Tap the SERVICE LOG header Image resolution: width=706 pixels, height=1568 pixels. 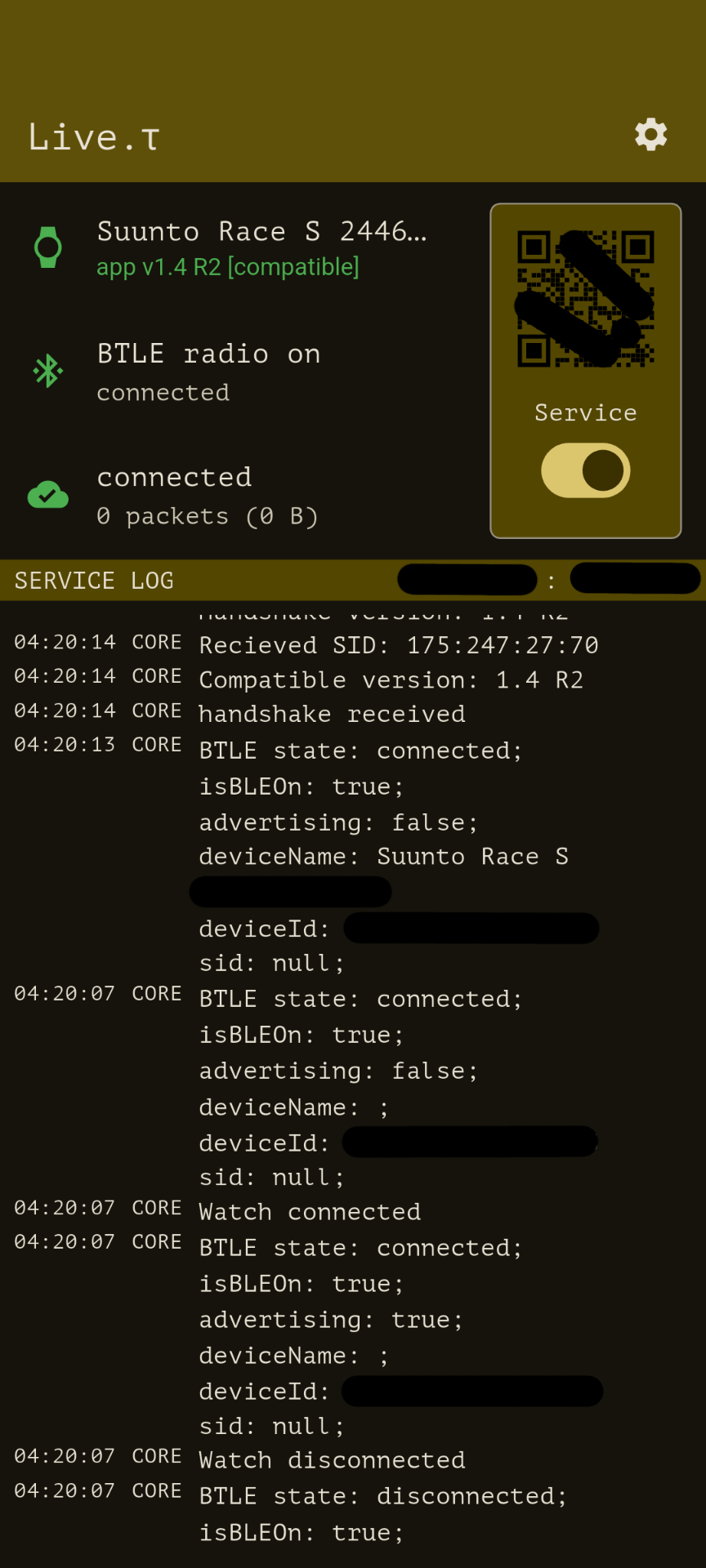pos(94,581)
